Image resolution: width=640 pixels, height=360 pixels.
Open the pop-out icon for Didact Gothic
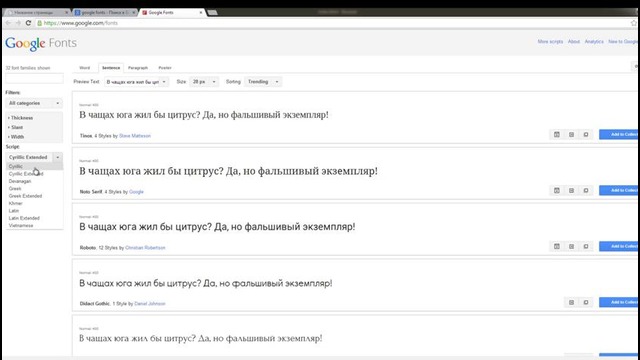click(586, 302)
